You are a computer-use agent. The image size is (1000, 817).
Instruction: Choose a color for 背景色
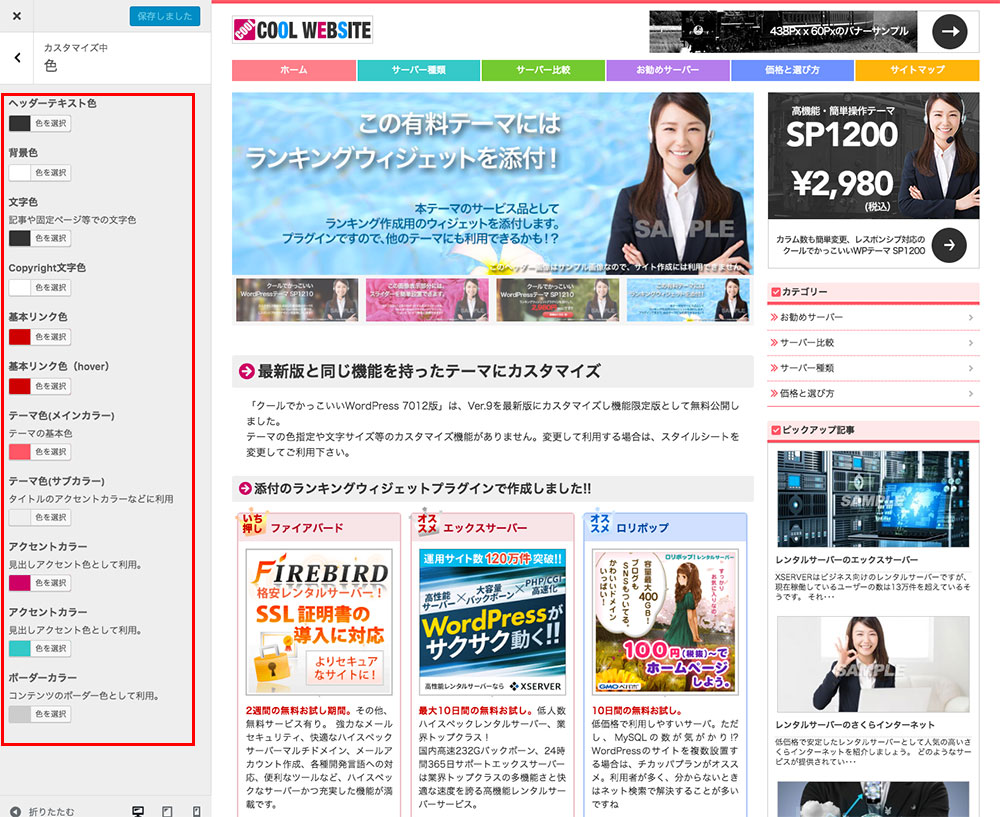click(x=40, y=172)
